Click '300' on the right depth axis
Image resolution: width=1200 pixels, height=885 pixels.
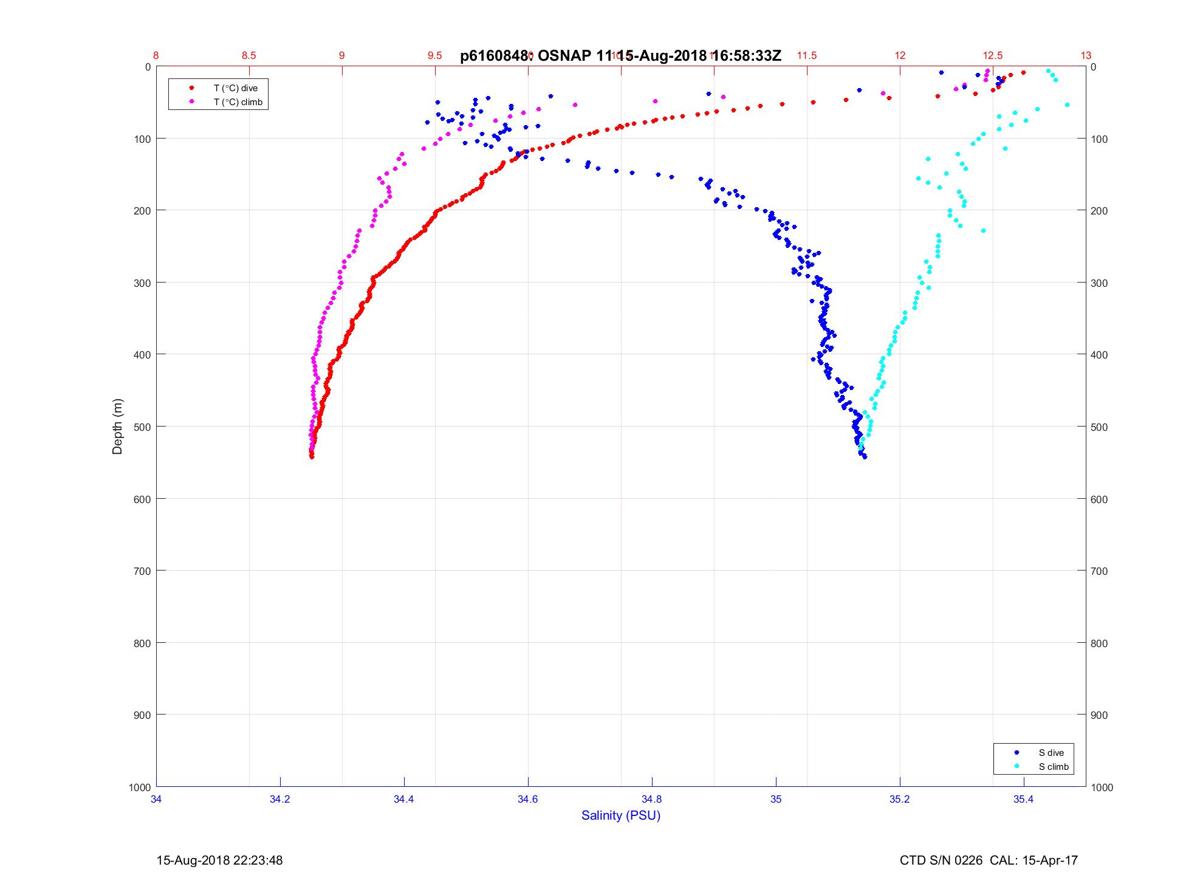(1100, 283)
